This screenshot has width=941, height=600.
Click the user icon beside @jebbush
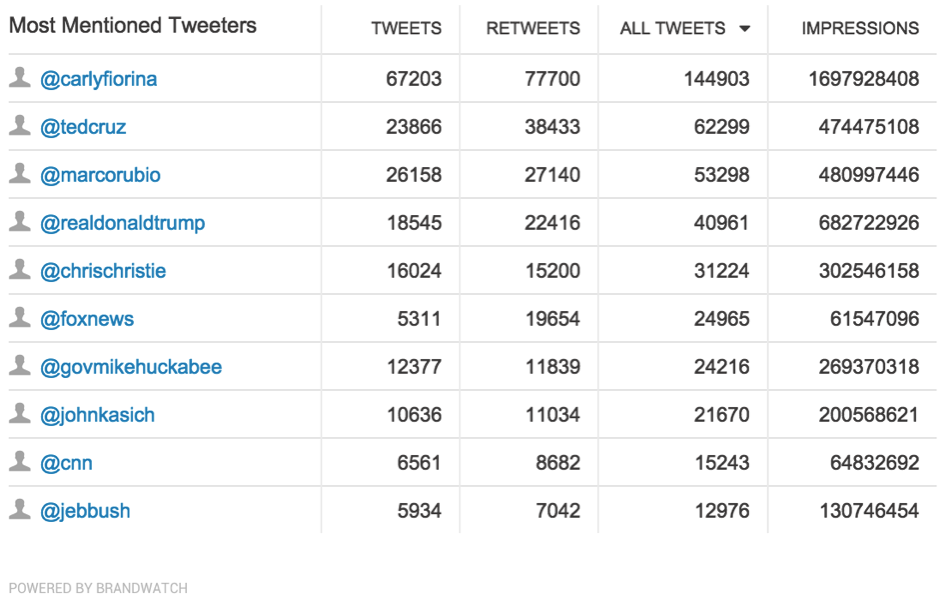coord(20,509)
